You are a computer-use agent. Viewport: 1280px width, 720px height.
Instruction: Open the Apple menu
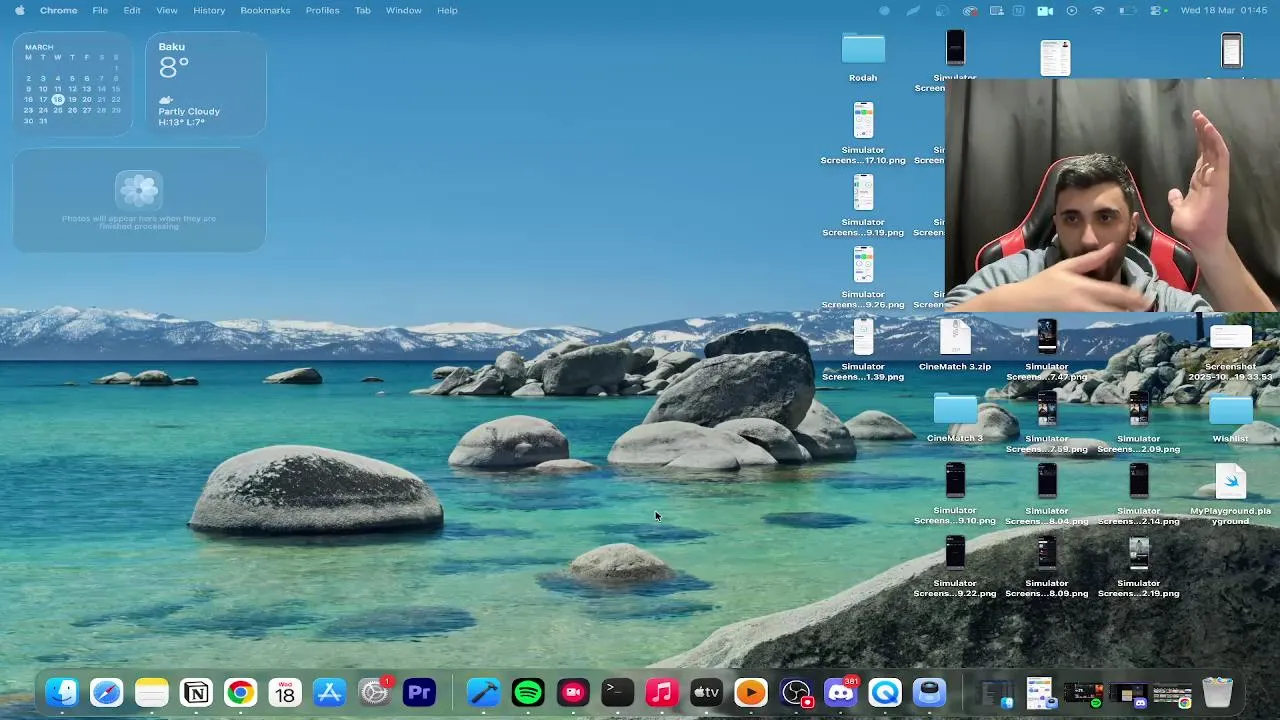[19, 10]
